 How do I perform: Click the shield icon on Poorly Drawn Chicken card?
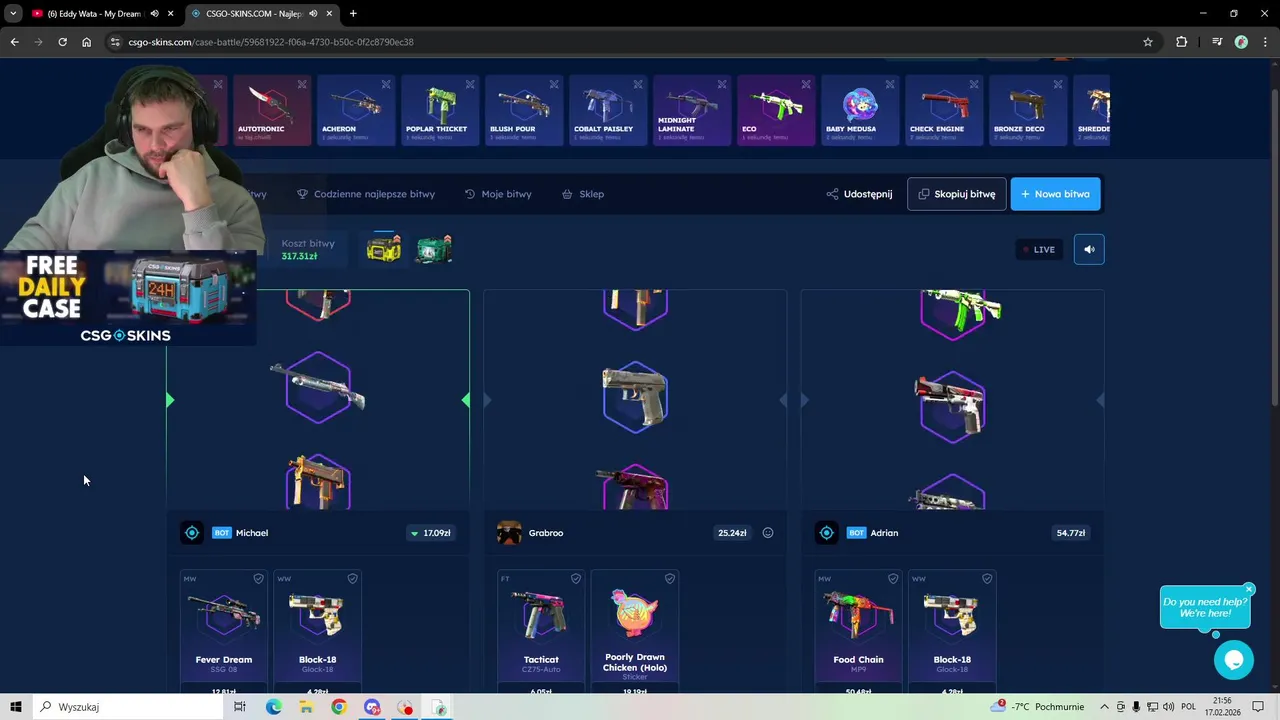[670, 578]
